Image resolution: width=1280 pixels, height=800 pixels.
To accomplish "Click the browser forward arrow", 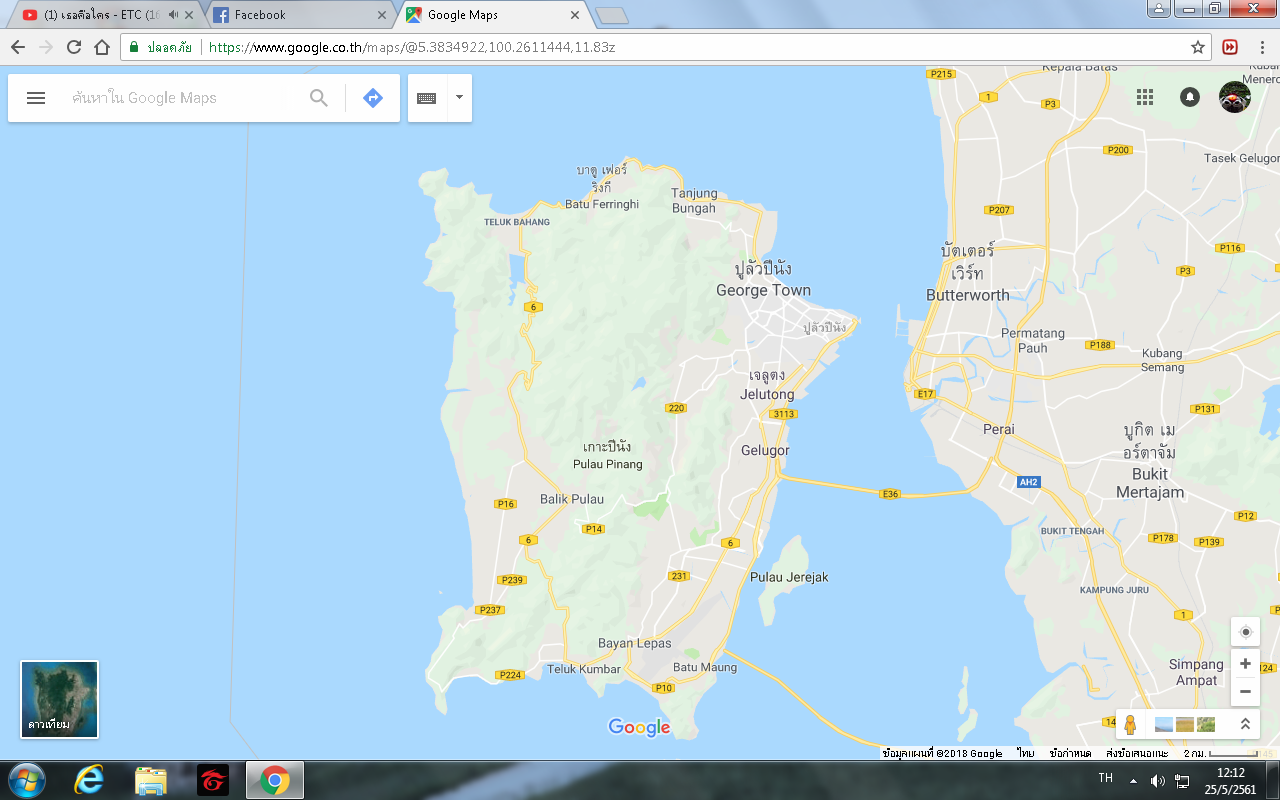I will 46,47.
